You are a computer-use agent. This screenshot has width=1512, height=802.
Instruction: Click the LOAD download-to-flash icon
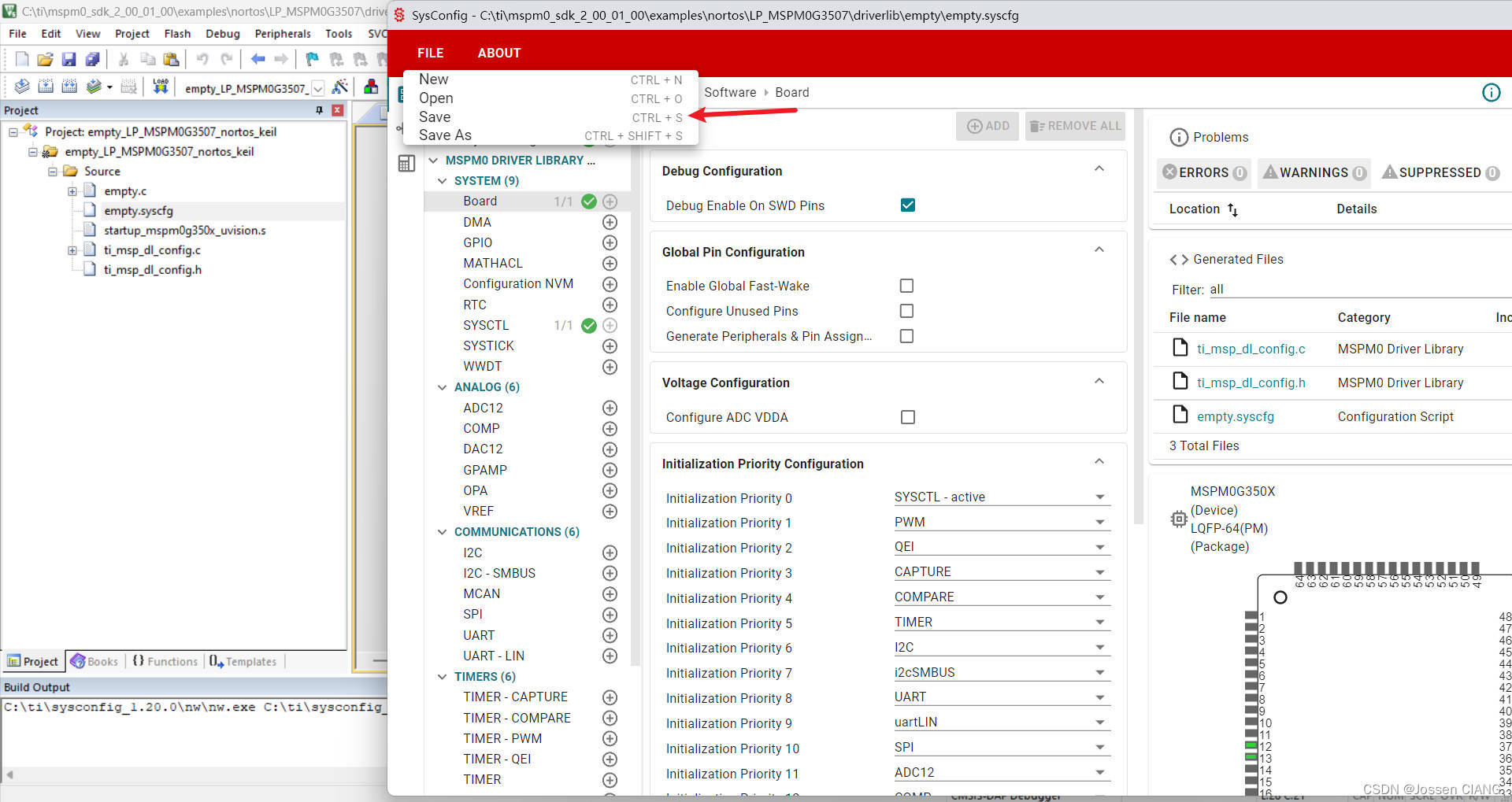click(x=161, y=87)
